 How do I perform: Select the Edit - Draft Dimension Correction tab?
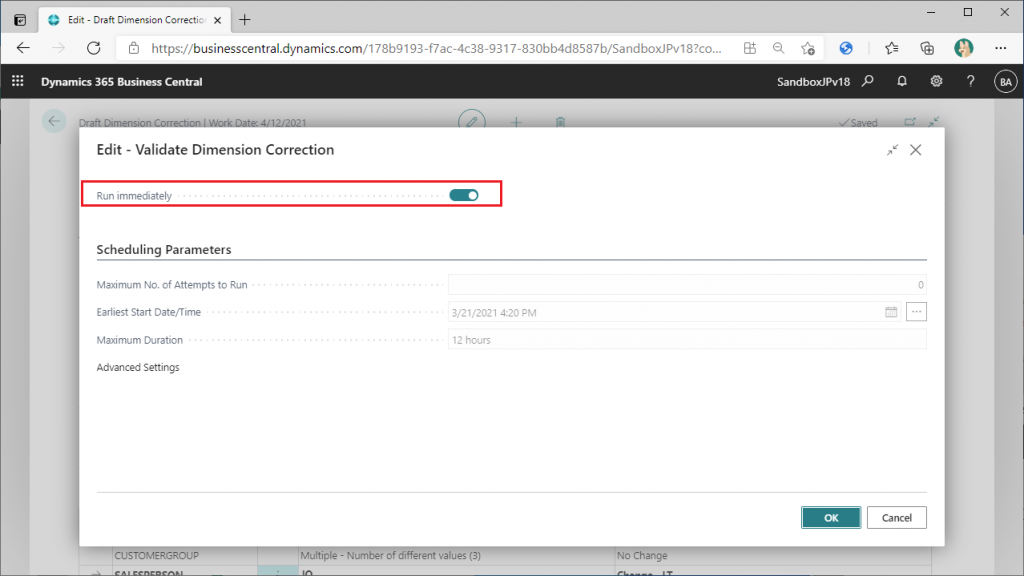coord(135,20)
